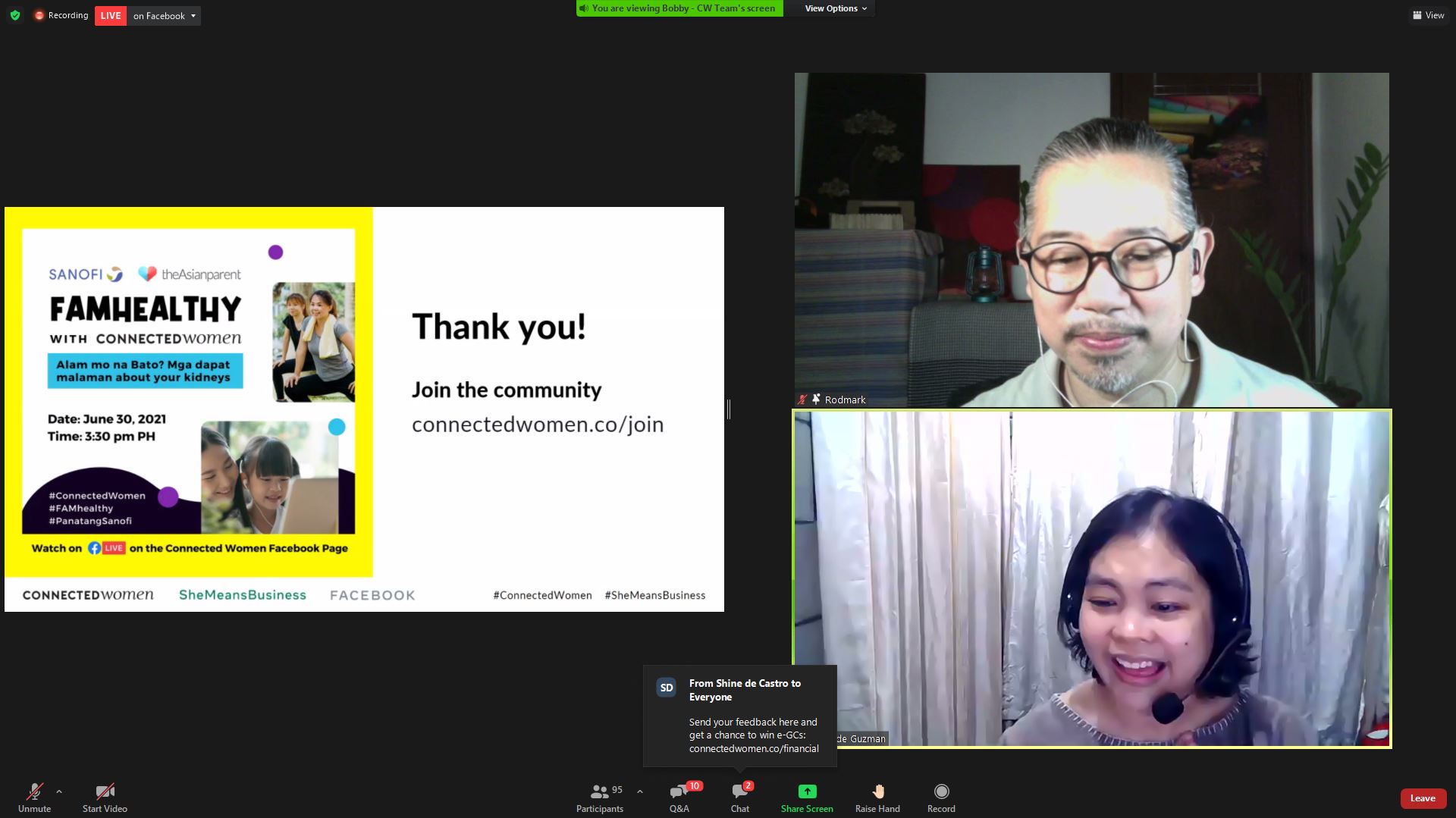The width and height of the screenshot is (1456, 818).
Task: Click the FACEBOOK footer logo
Action: coord(372,596)
